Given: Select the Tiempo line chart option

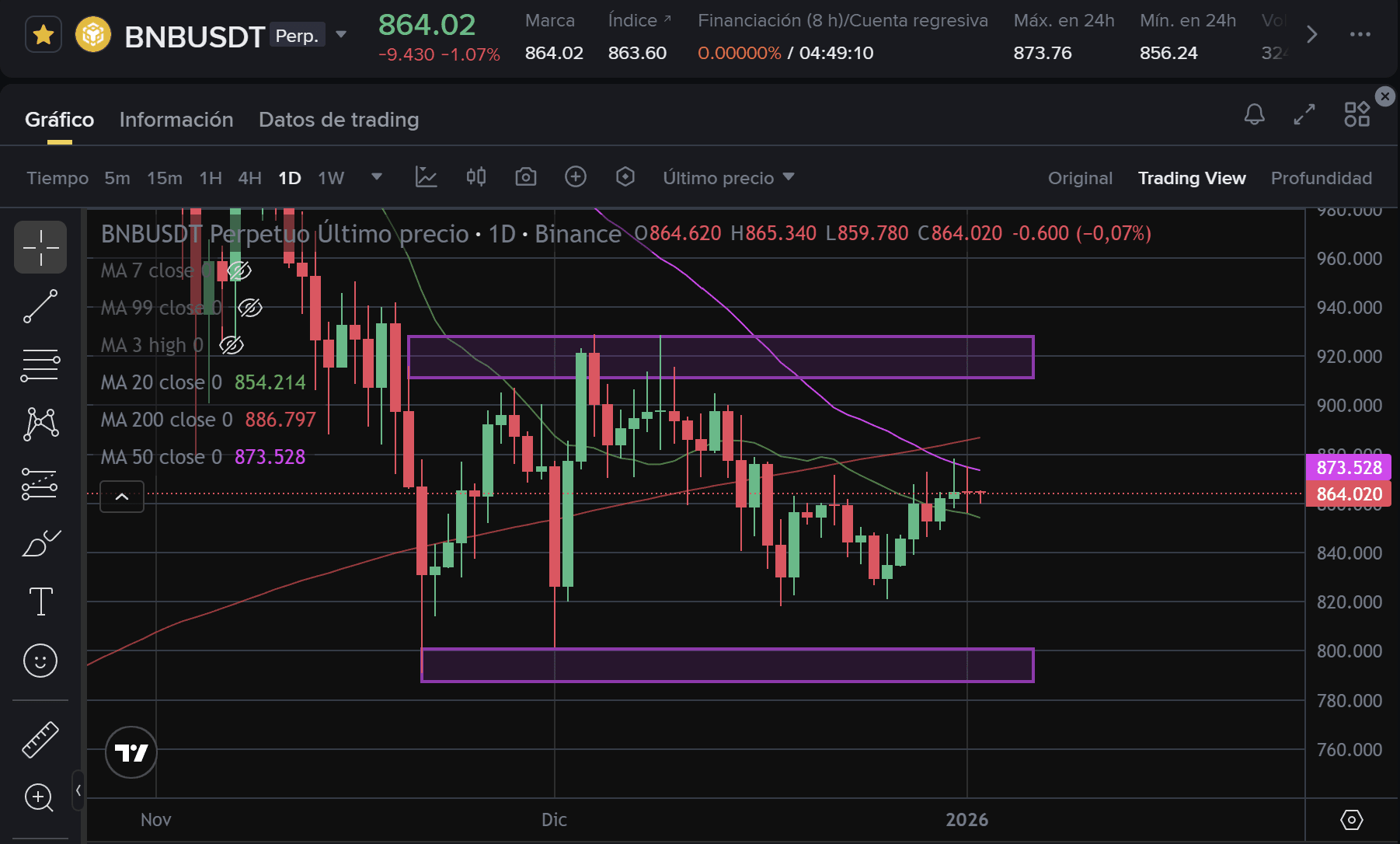Looking at the screenshot, I should [x=57, y=178].
